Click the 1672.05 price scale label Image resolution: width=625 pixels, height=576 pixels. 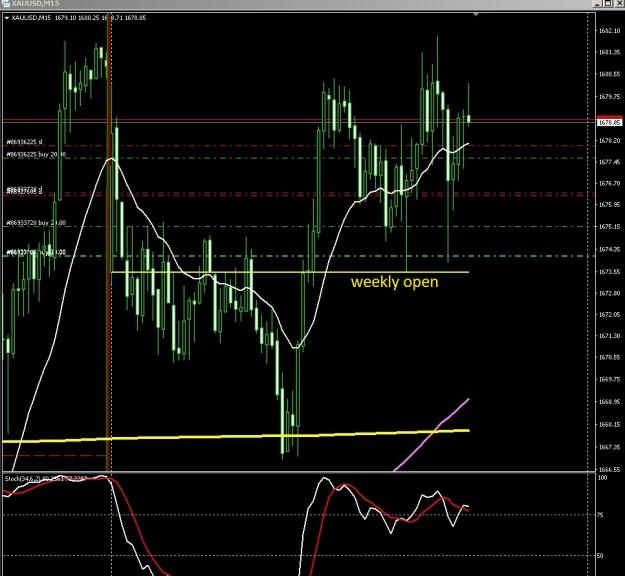609,315
